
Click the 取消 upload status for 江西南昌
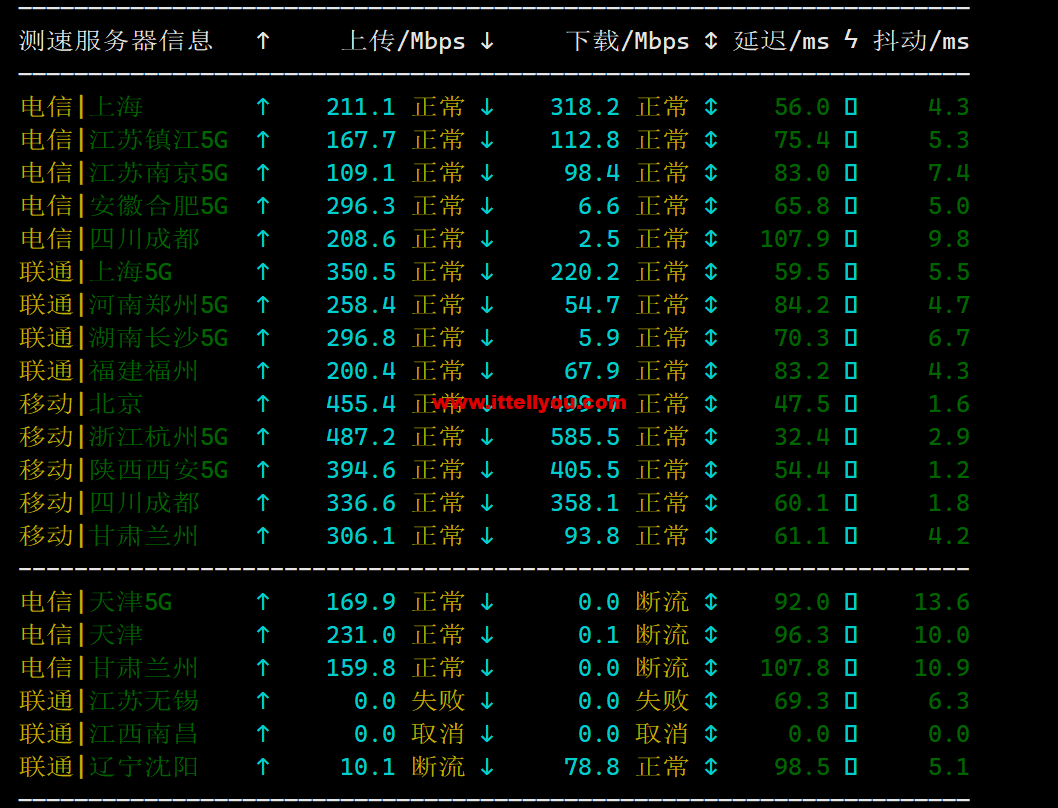pos(438,734)
